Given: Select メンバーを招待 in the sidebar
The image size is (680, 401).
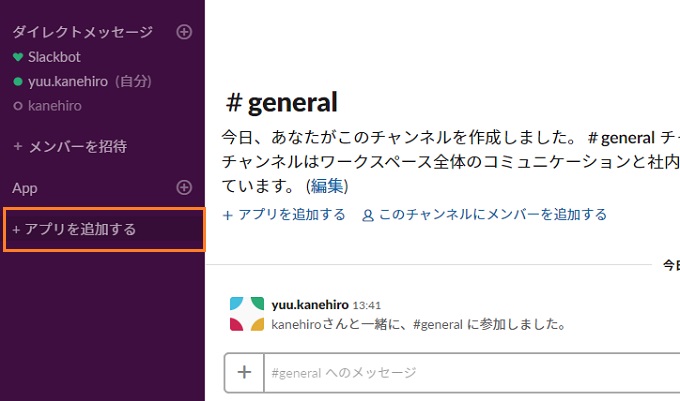Looking at the screenshot, I should tap(76, 146).
